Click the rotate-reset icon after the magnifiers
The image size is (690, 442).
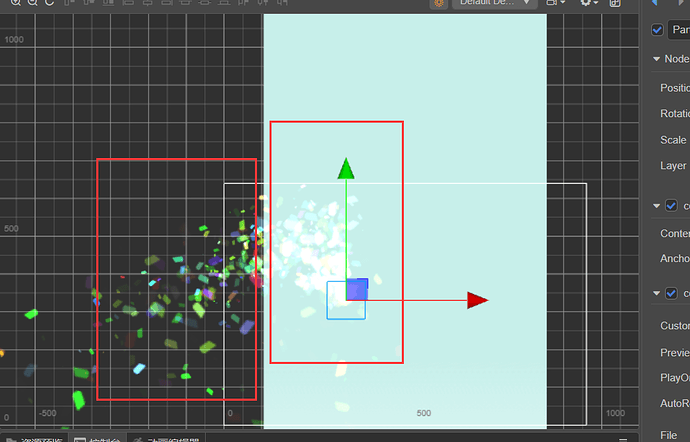(x=50, y=2)
